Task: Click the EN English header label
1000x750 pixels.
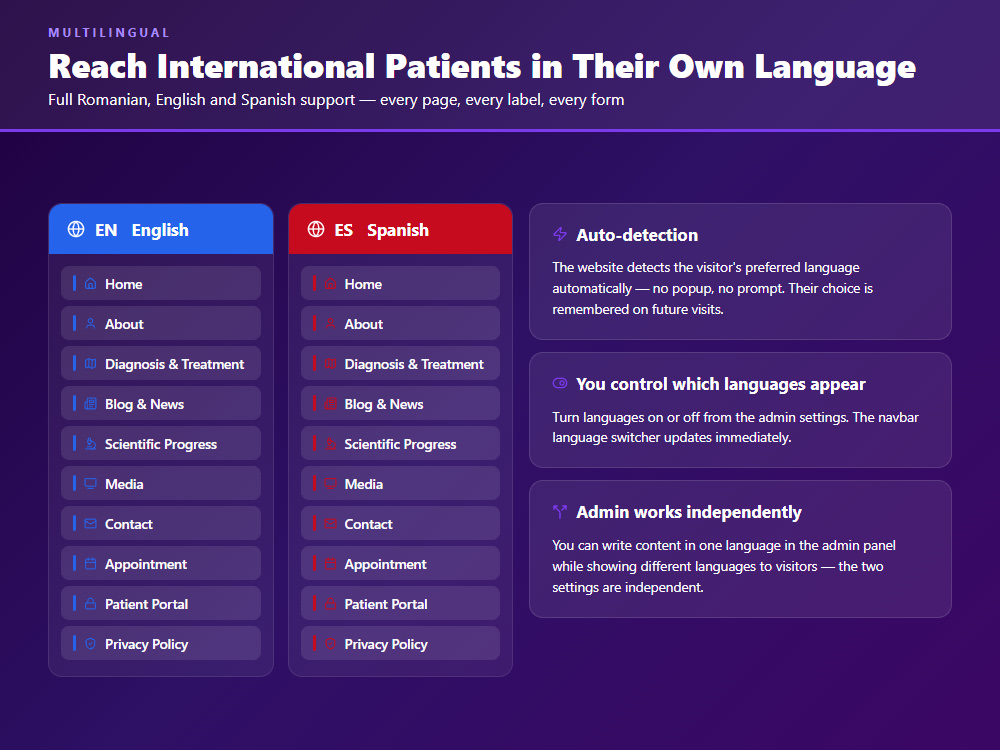Action: [x=142, y=230]
